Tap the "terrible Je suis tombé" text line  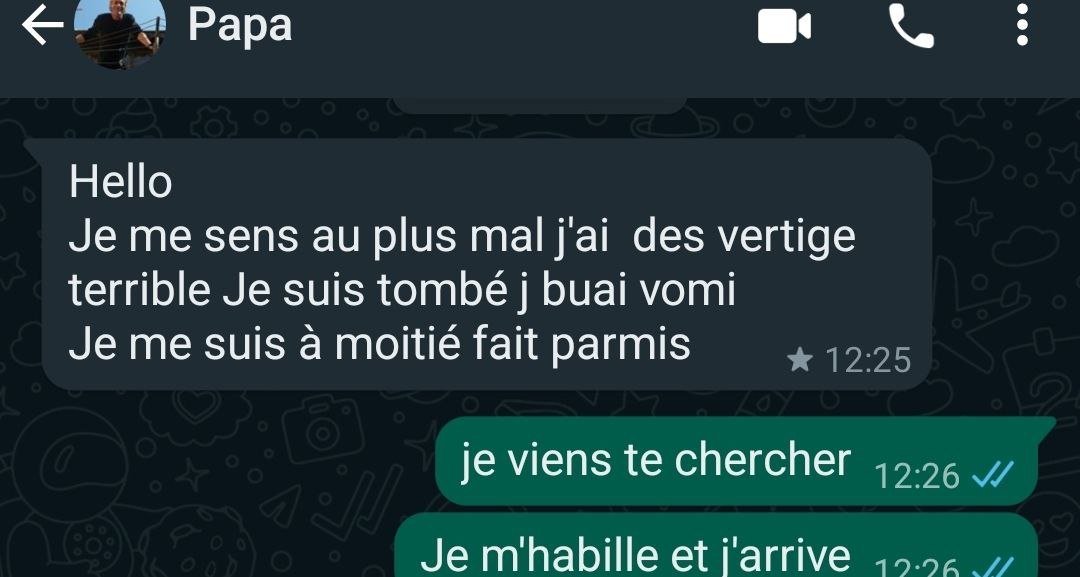click(402, 290)
